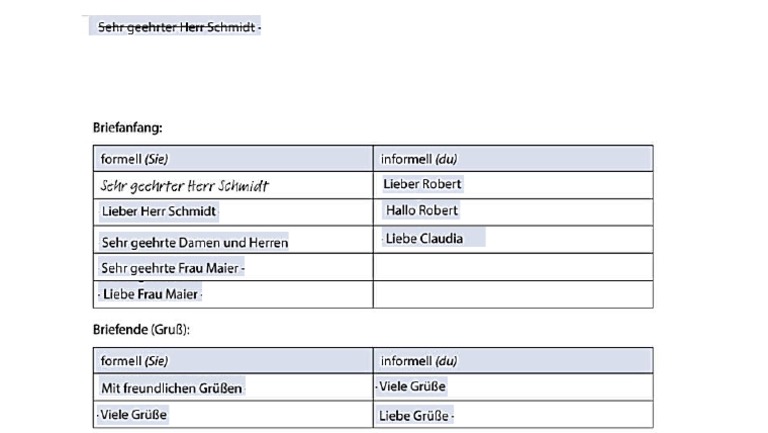This screenshot has height=433, width=768.
Task: Click 'Sehr geehrte Damen und Herren'
Action: (194, 242)
